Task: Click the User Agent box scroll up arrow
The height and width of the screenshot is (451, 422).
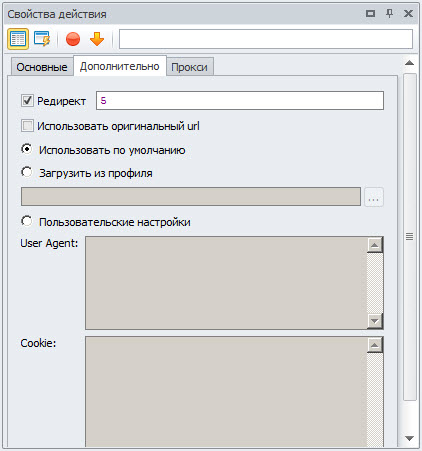Action: [375, 245]
